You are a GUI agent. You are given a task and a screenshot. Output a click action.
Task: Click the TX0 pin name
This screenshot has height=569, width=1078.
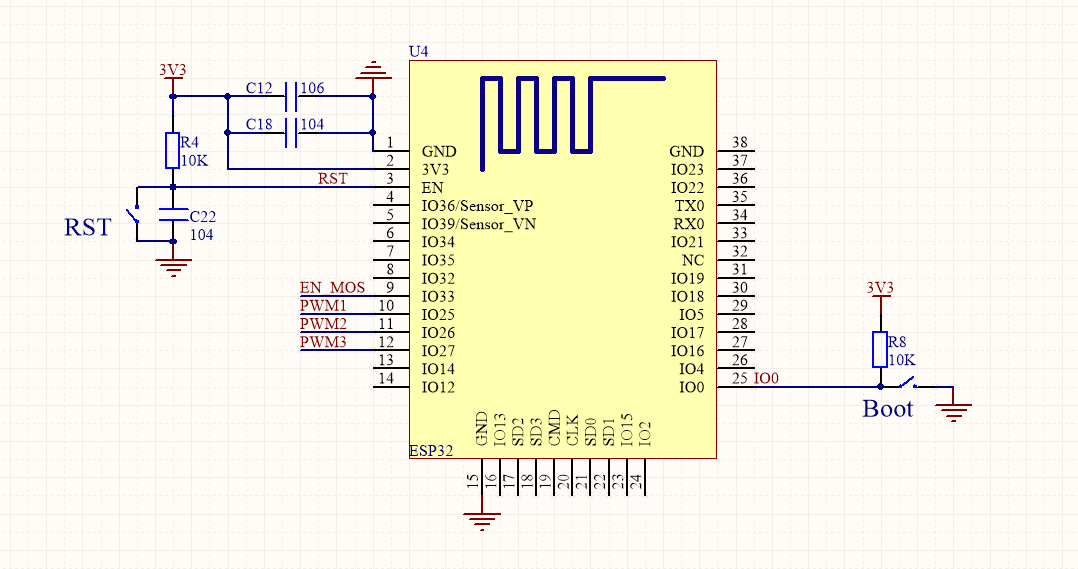pyautogui.click(x=690, y=205)
